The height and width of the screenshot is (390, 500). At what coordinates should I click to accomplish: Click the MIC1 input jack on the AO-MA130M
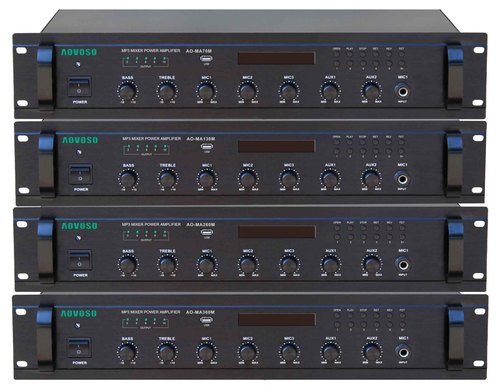(402, 179)
